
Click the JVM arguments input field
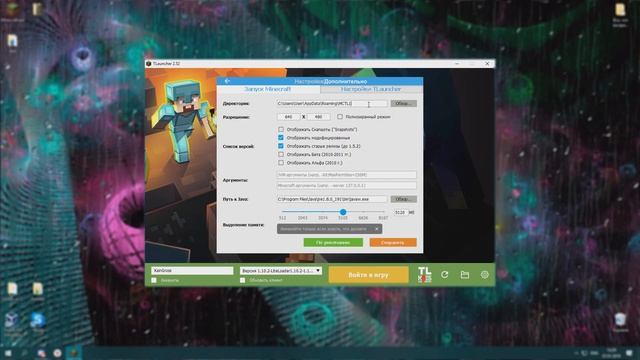(x=347, y=175)
